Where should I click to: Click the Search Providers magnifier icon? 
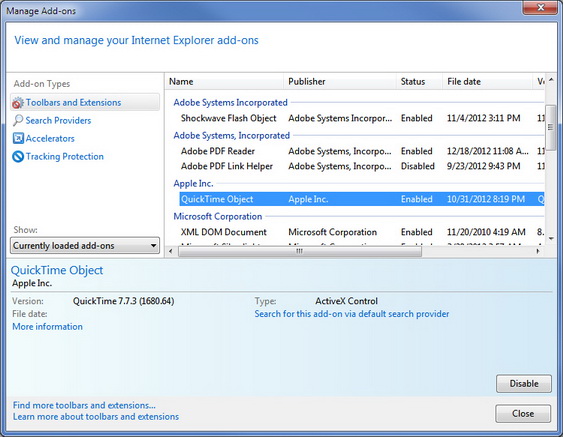18,120
